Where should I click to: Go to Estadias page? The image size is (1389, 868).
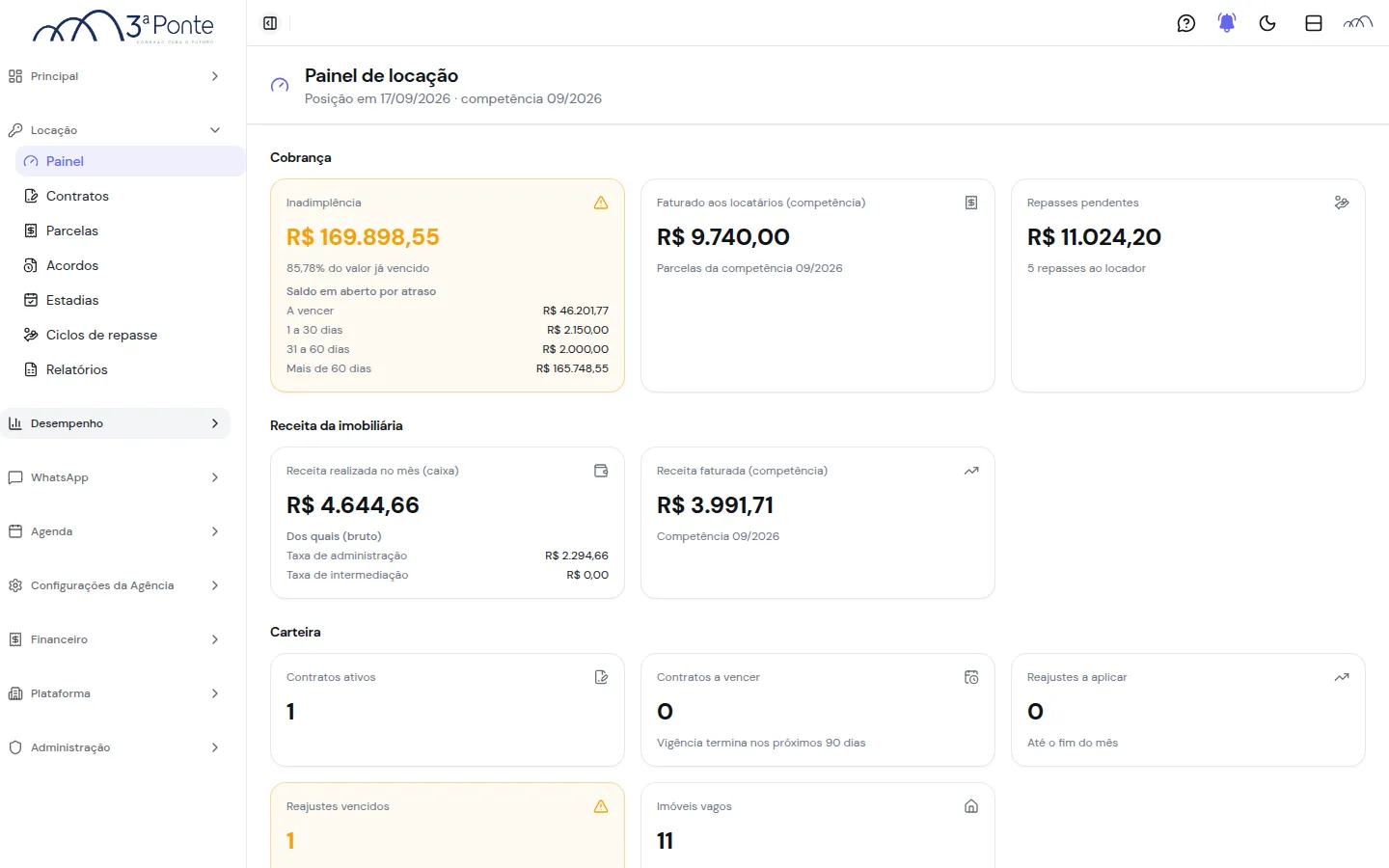(130, 300)
